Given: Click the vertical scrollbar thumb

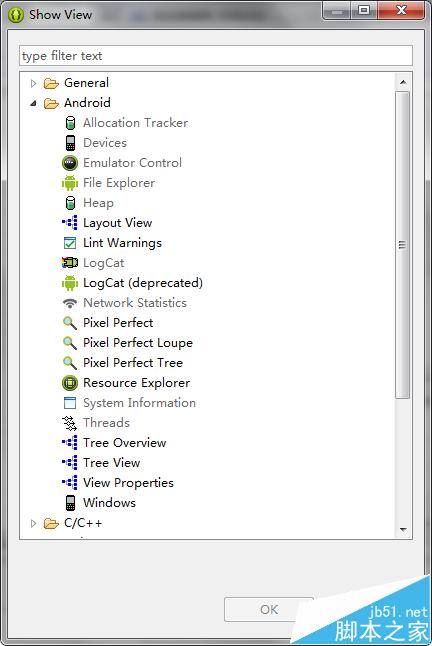Looking at the screenshot, I should (x=402, y=245).
